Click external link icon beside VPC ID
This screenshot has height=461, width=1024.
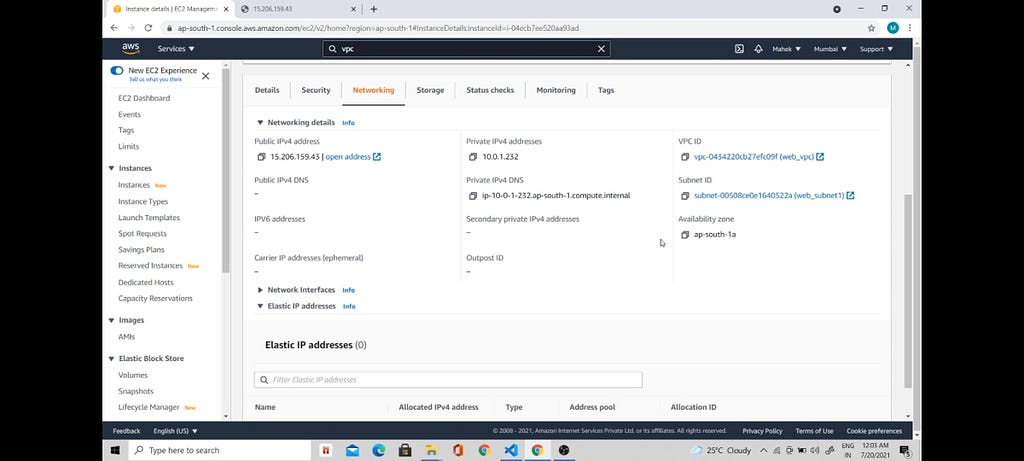820,157
